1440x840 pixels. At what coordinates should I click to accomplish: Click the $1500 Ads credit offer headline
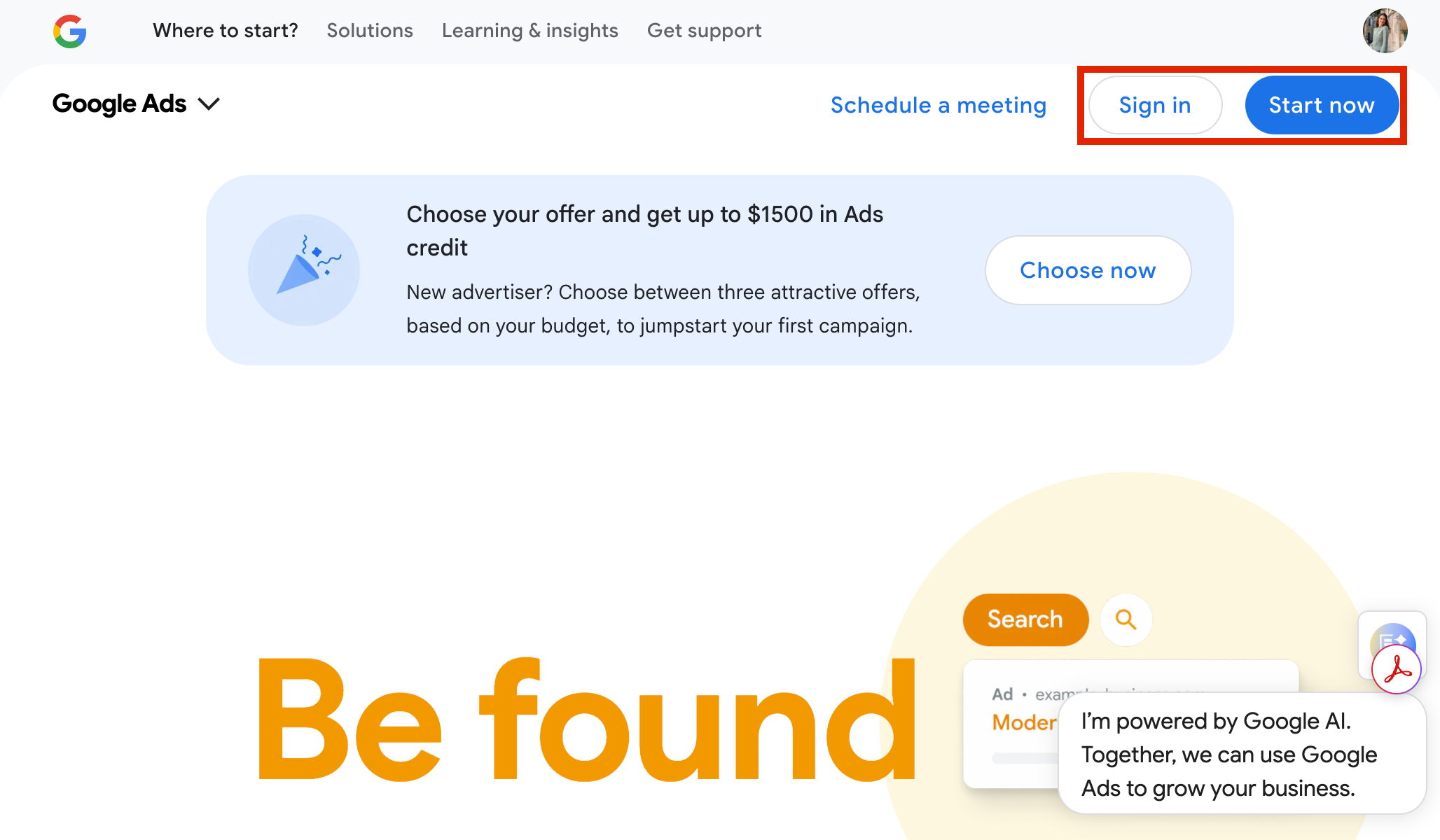click(x=645, y=231)
